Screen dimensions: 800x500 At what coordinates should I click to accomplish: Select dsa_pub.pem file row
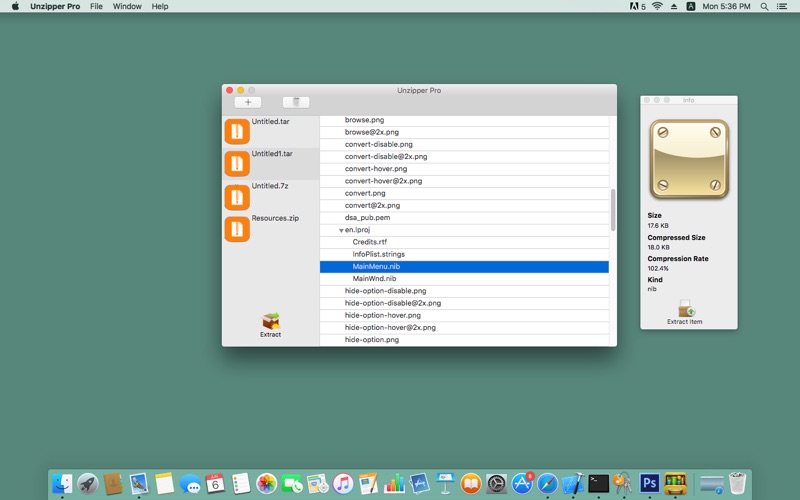point(464,217)
